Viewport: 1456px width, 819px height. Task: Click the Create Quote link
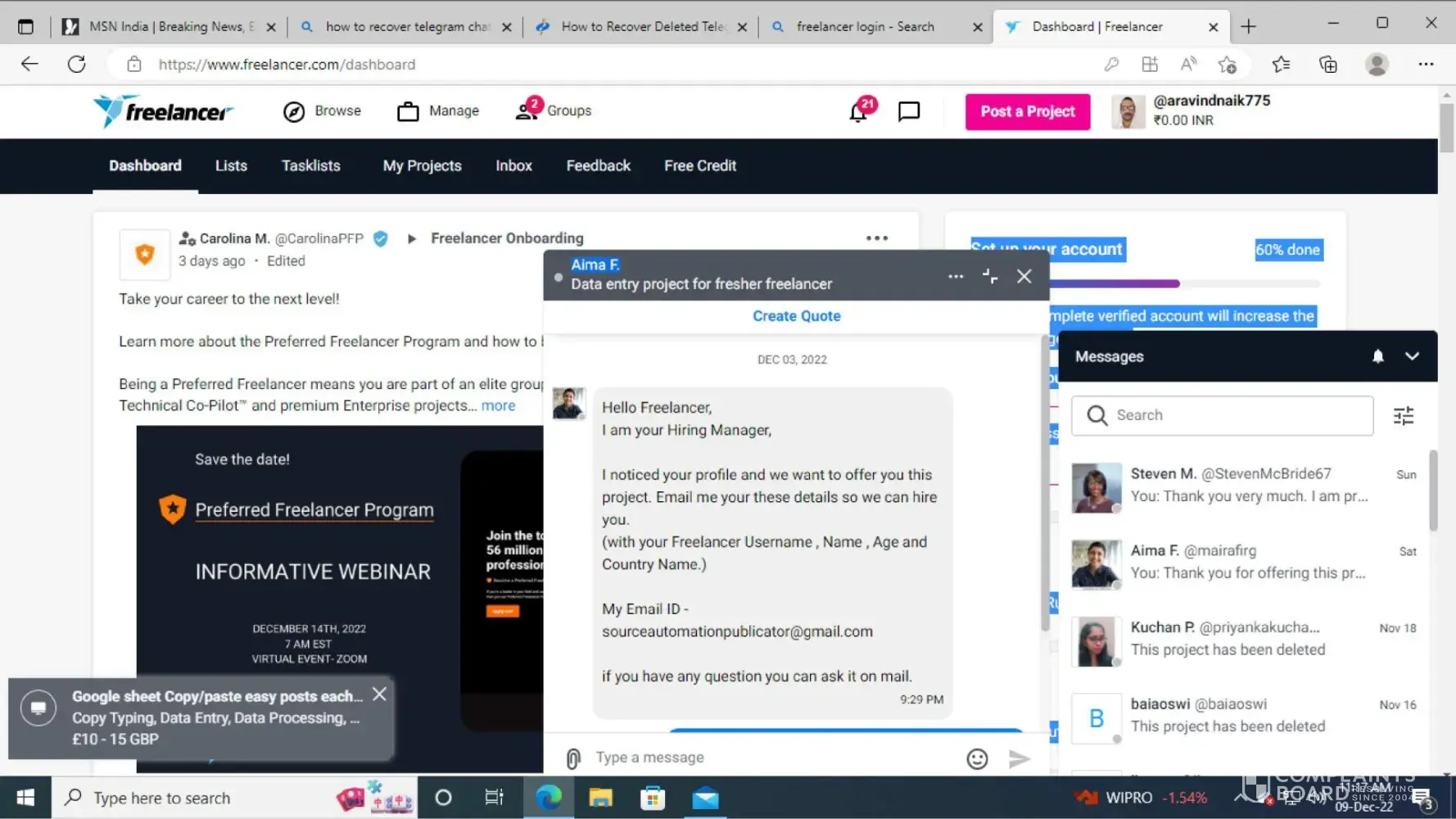[x=796, y=316]
